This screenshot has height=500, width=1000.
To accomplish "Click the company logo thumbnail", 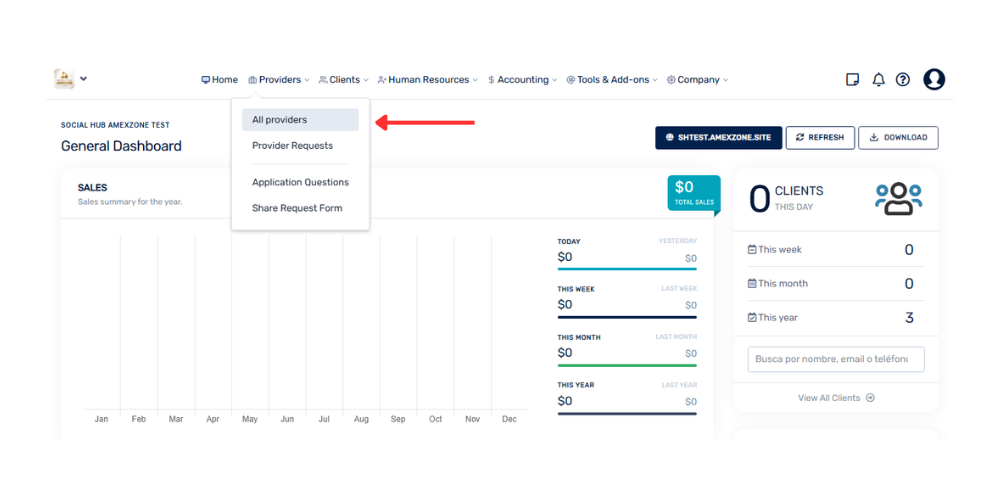I will (x=64, y=78).
